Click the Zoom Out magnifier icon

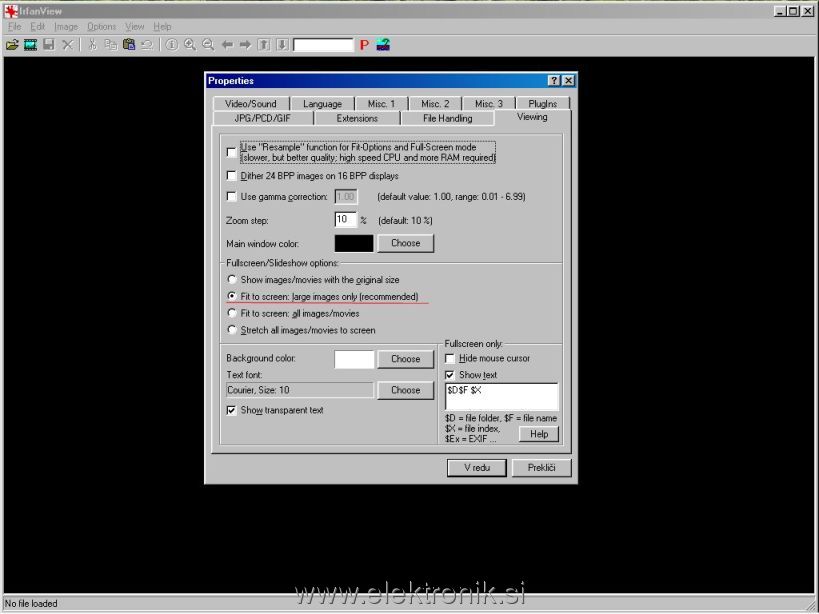208,45
